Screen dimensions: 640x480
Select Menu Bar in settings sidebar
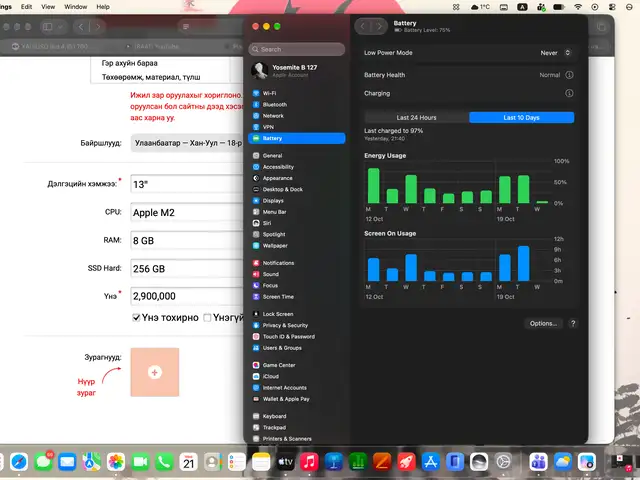(297, 212)
